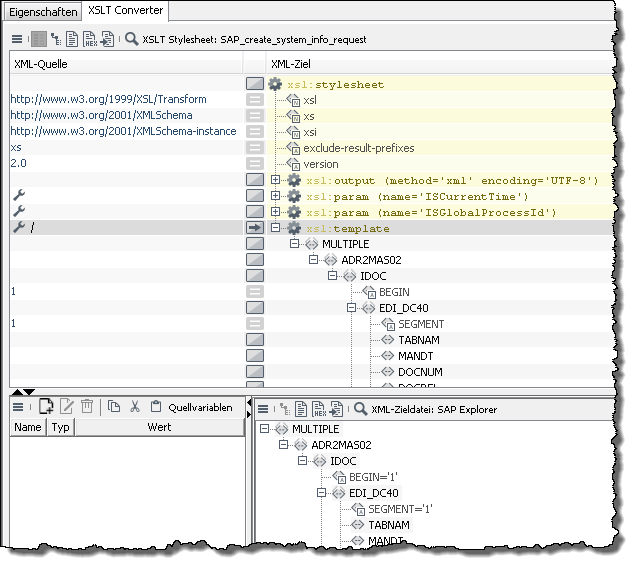Click the HEX view icon in top toolbar
This screenshot has height=565, width=634.
pos(90,40)
